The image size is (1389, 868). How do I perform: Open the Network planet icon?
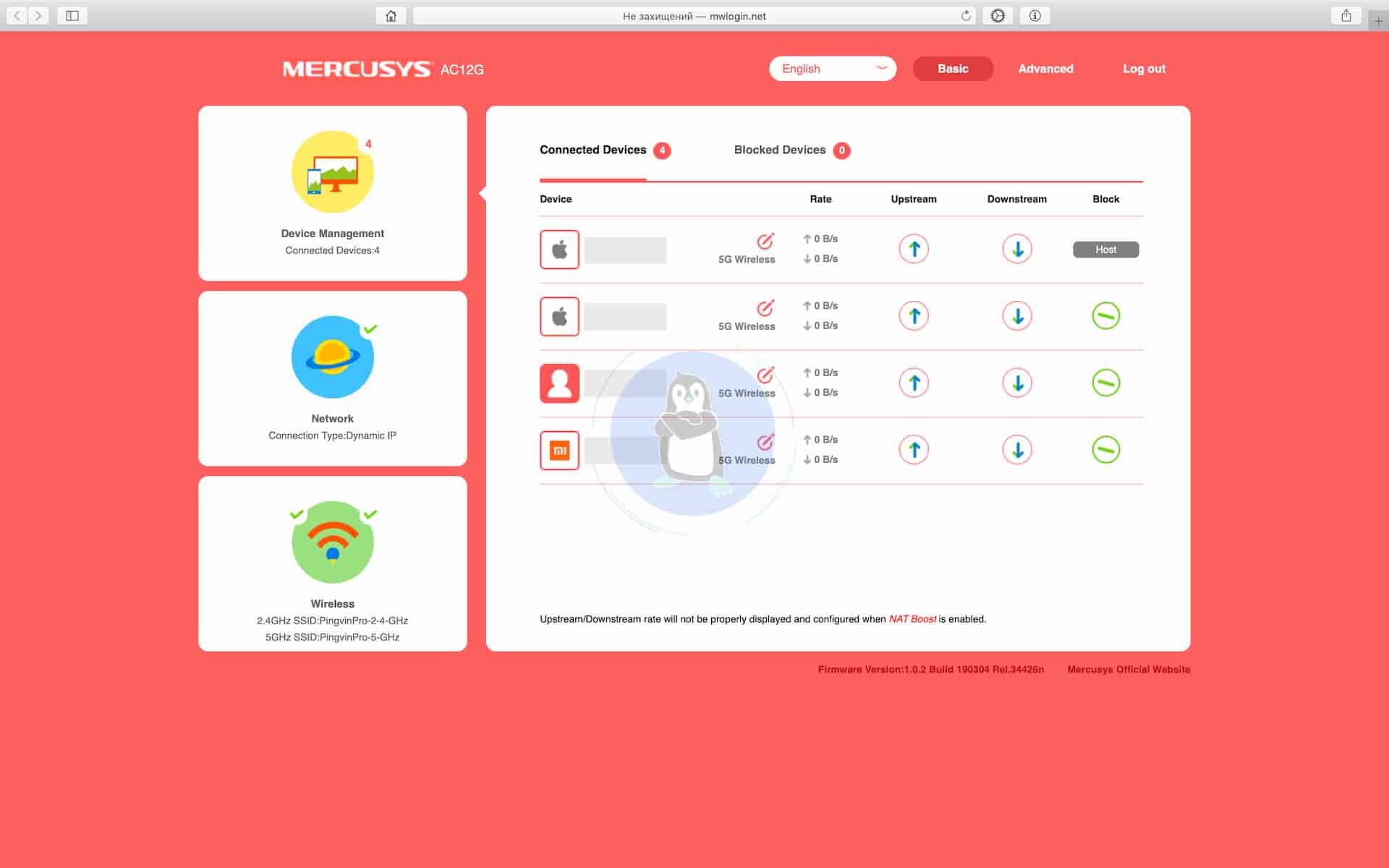332,357
